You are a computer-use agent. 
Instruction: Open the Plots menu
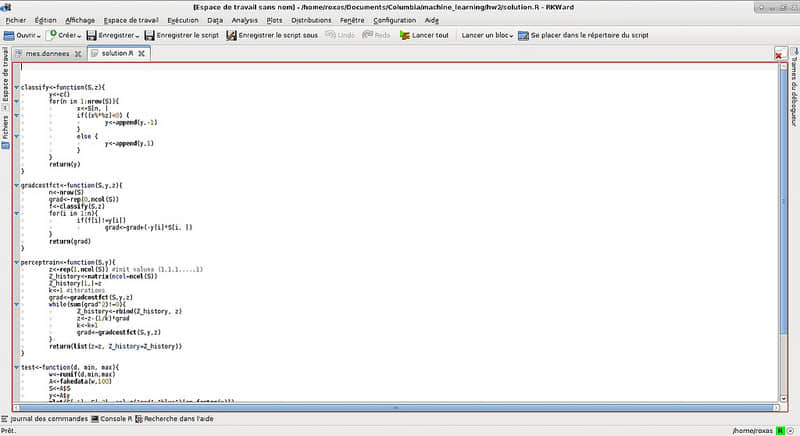(x=274, y=20)
